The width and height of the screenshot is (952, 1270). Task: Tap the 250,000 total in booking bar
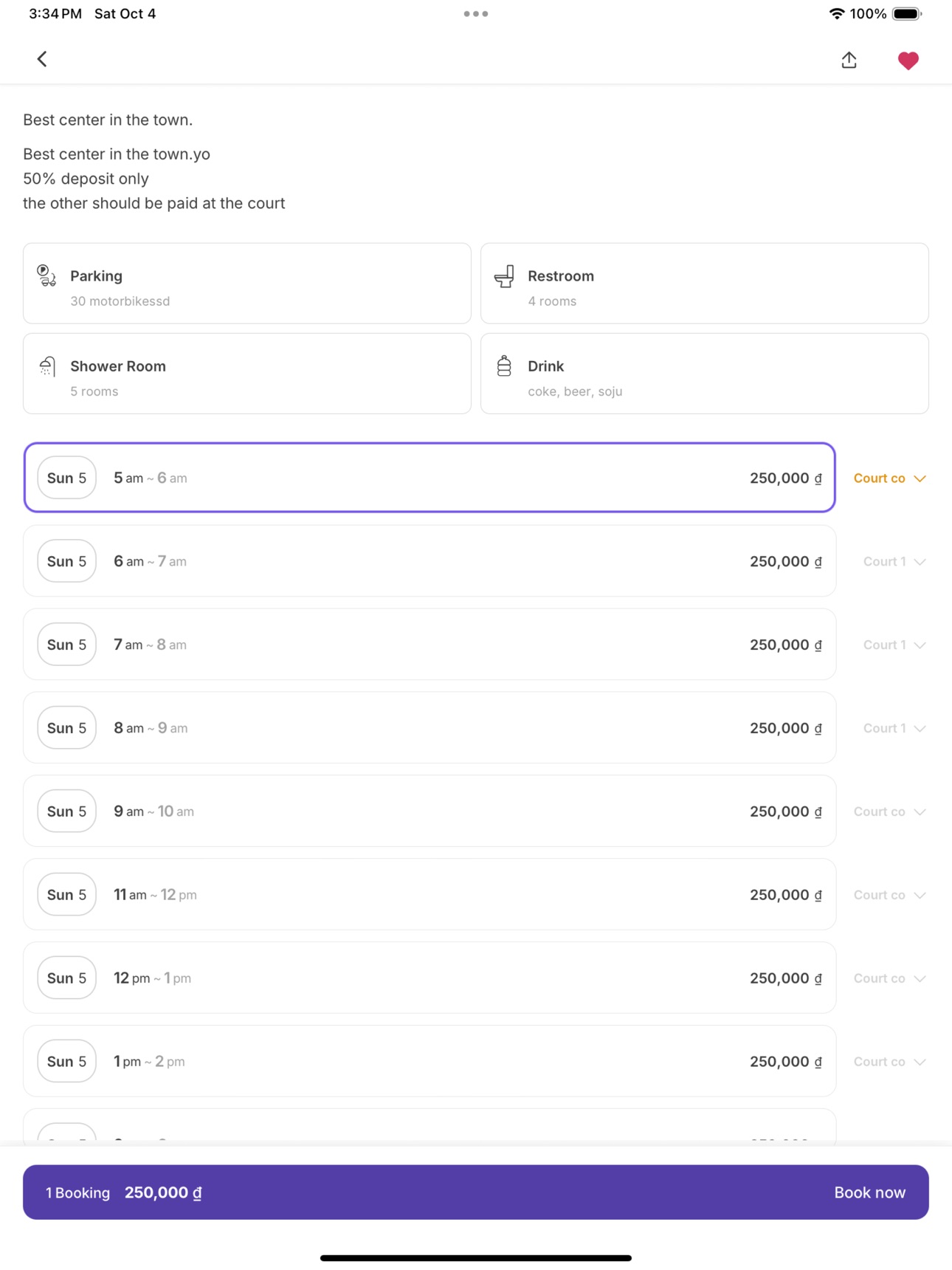point(163,1193)
